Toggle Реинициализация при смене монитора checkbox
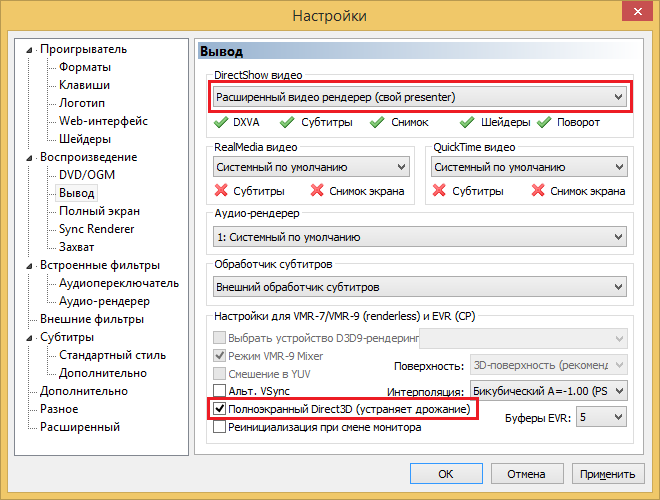 220,427
